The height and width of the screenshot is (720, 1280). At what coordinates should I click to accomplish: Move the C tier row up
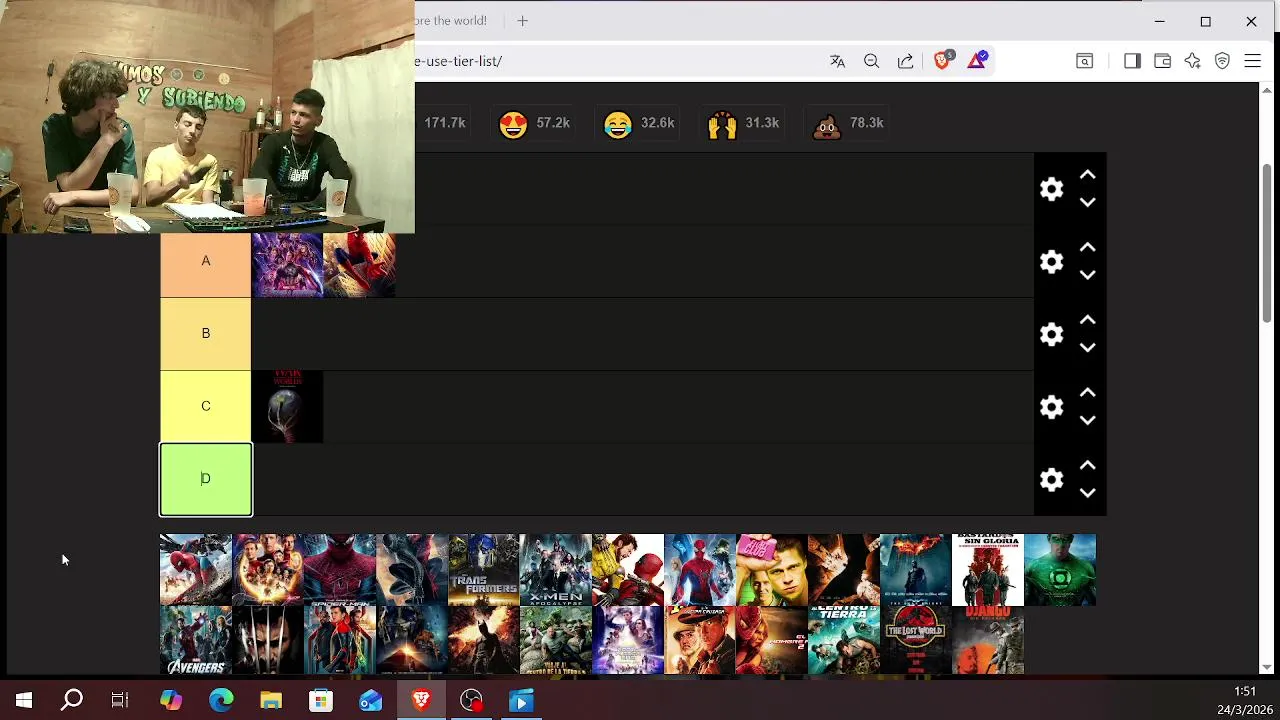click(x=1088, y=393)
